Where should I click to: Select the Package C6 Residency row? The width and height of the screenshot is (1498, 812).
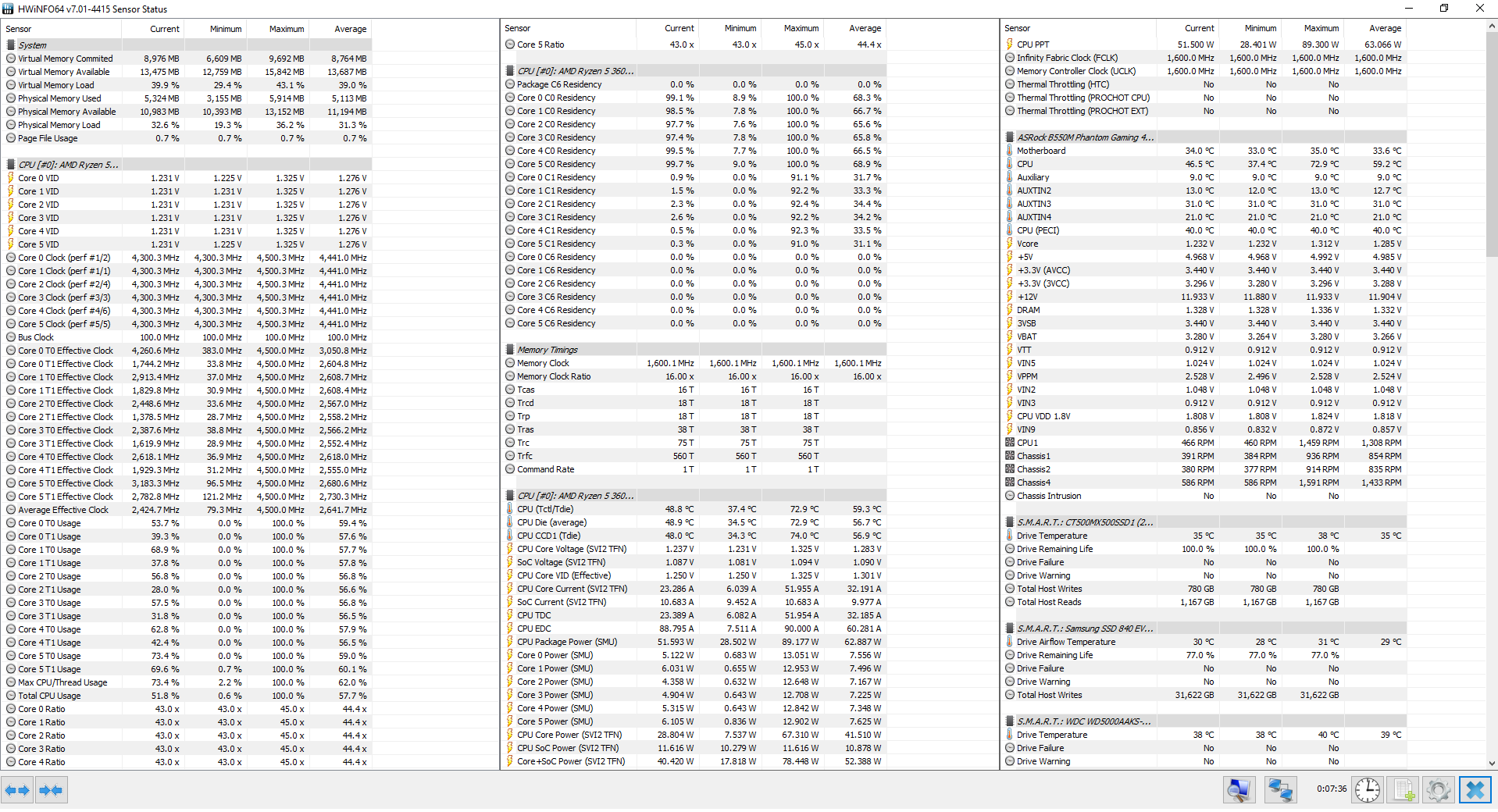pyautogui.click(x=694, y=84)
